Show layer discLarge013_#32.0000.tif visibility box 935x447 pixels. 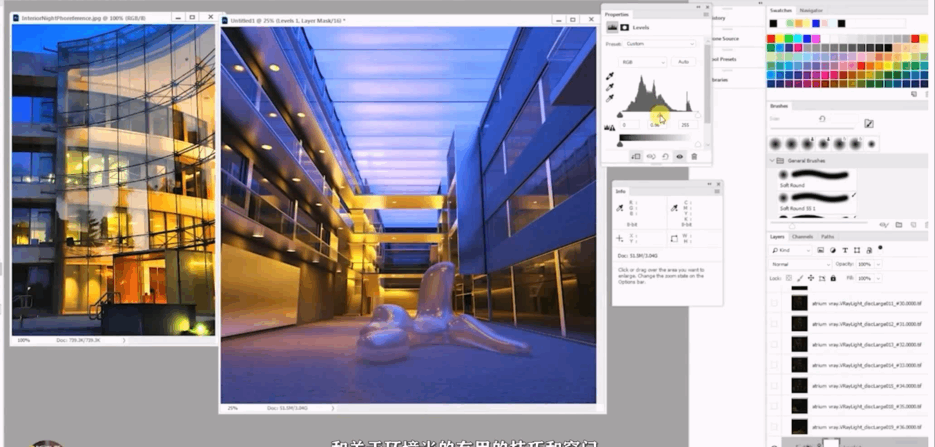click(774, 344)
